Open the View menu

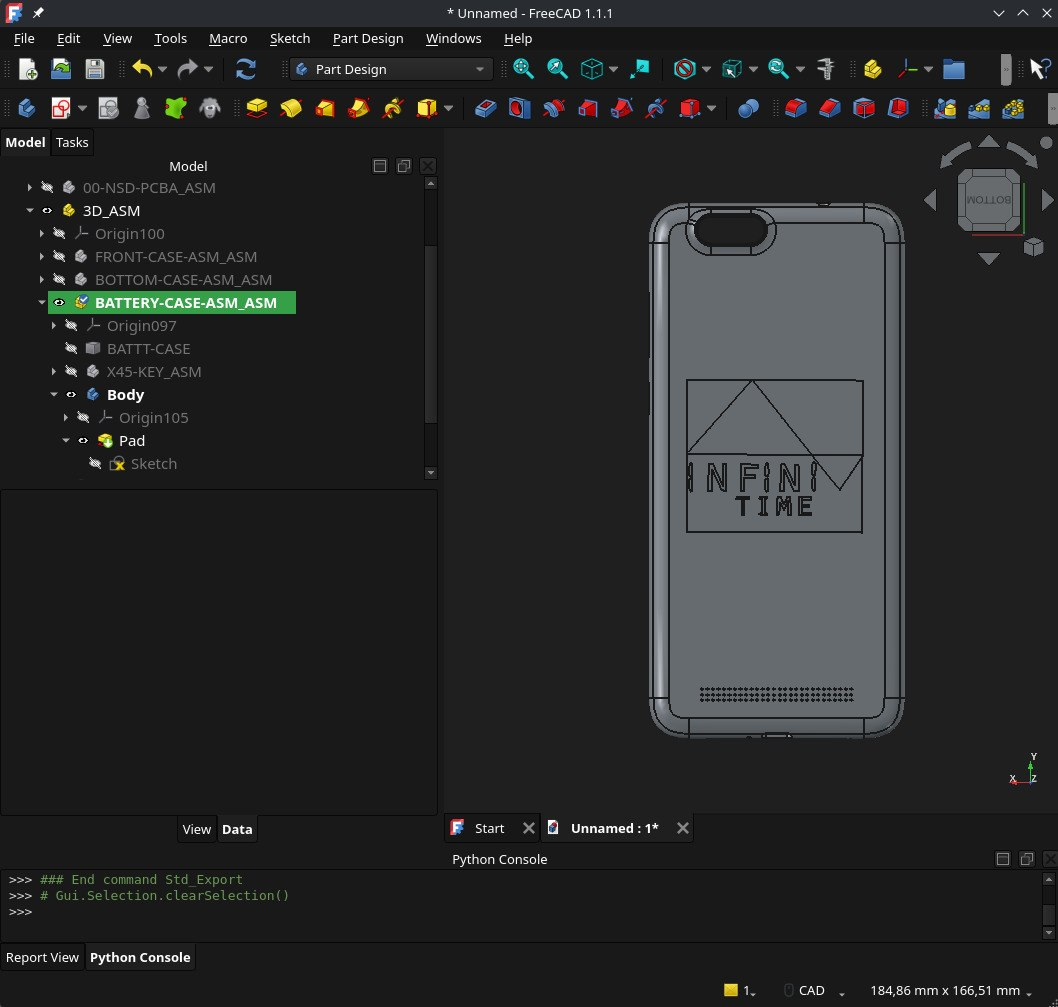(x=117, y=38)
